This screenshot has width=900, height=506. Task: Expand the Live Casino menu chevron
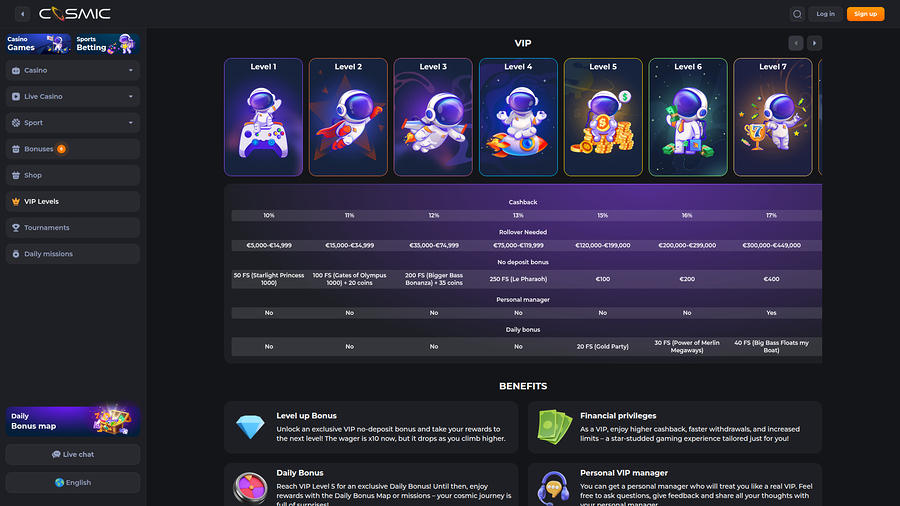pos(130,96)
